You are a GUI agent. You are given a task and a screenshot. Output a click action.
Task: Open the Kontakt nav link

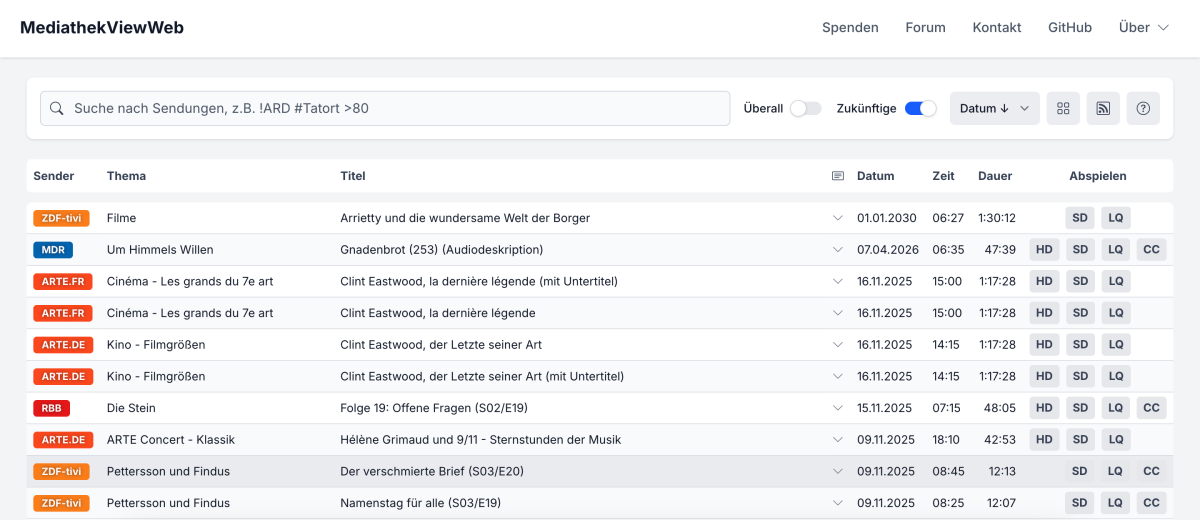(x=997, y=28)
